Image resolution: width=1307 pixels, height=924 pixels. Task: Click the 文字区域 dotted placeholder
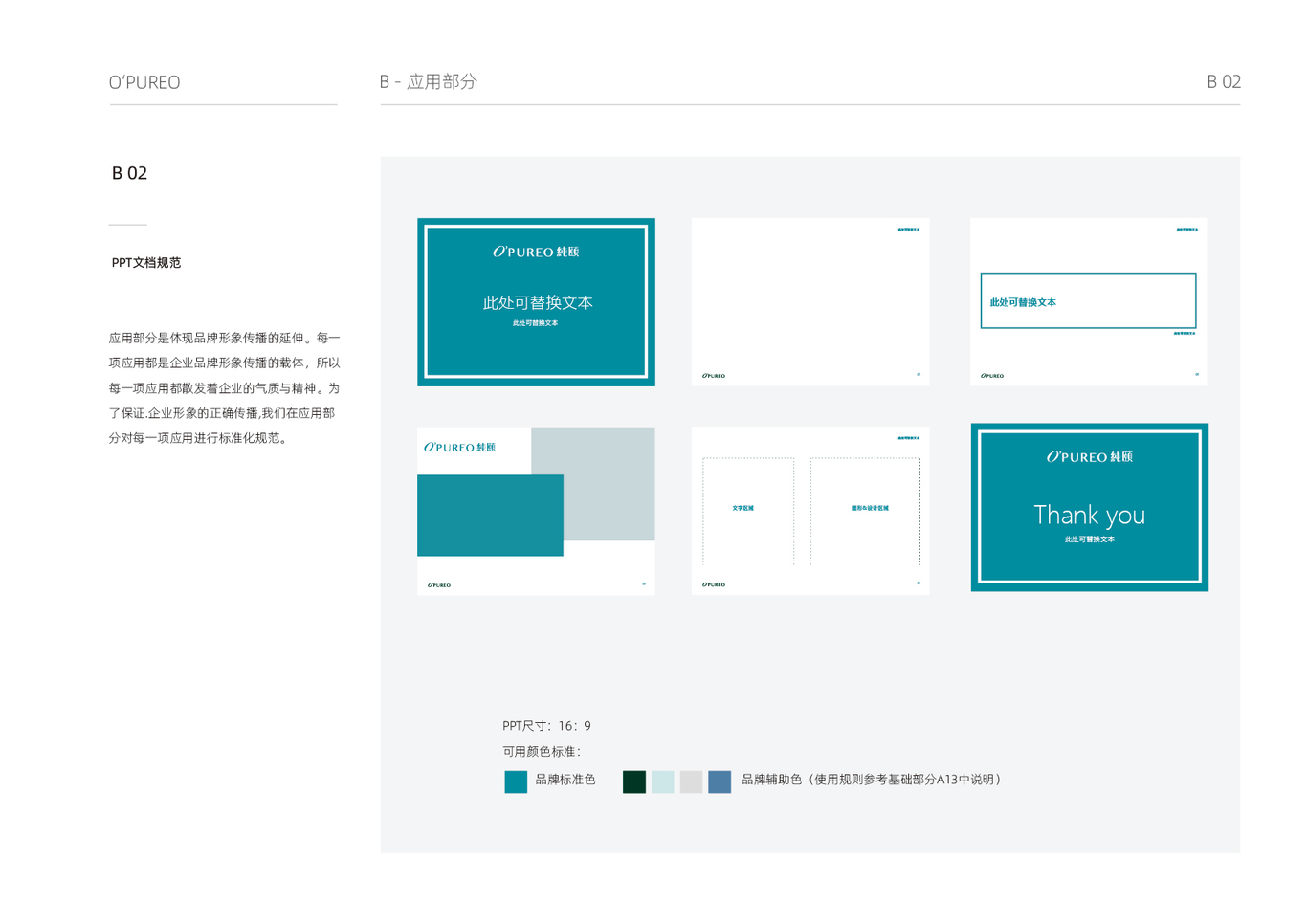[x=748, y=511]
